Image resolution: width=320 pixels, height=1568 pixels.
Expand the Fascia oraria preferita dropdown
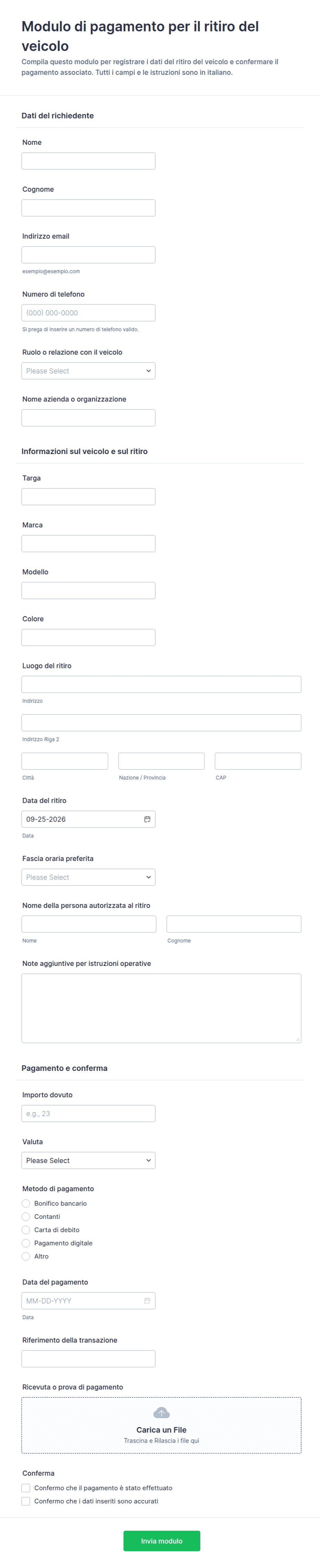88,877
